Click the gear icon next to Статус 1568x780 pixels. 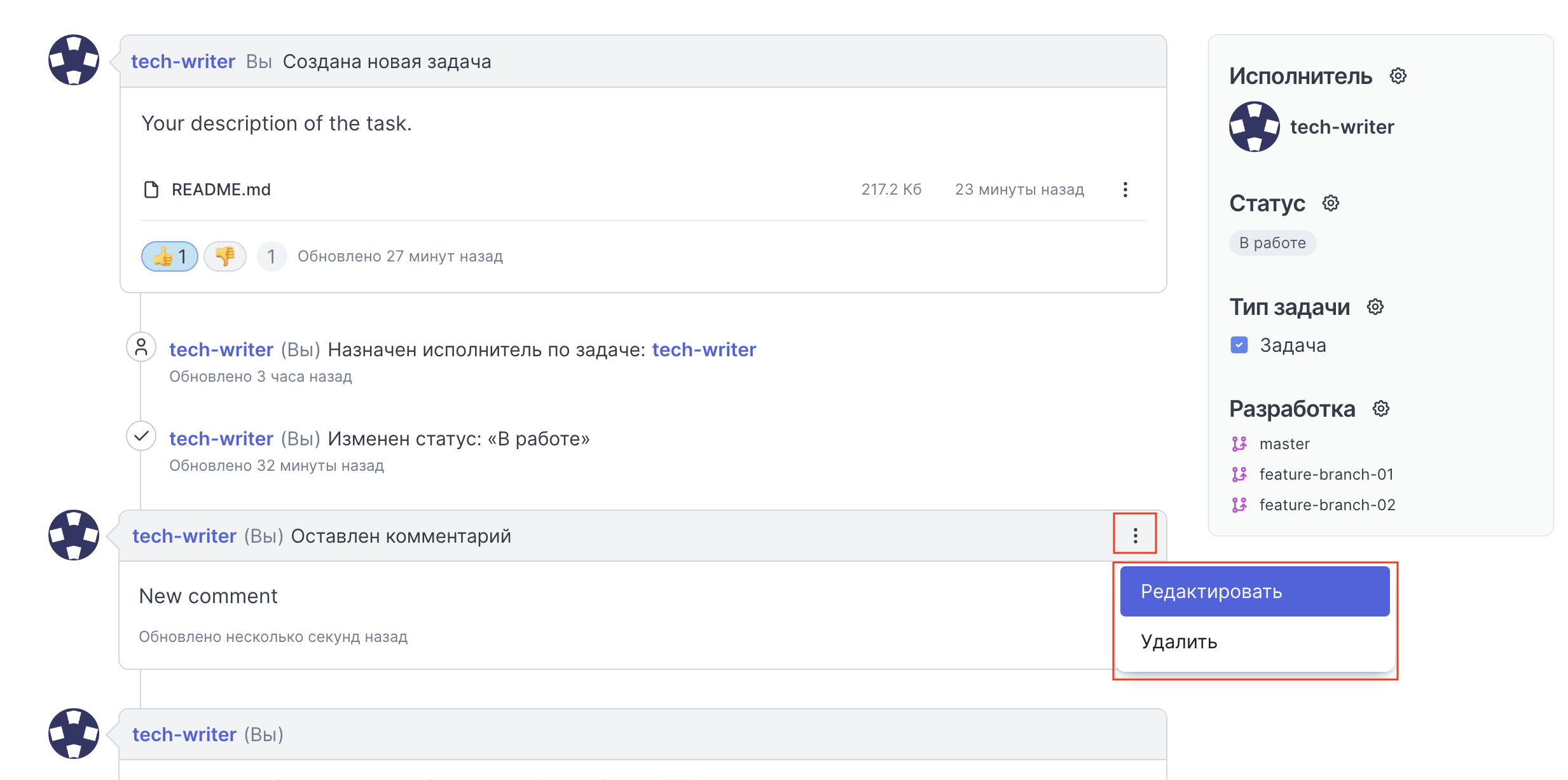[x=1331, y=203]
